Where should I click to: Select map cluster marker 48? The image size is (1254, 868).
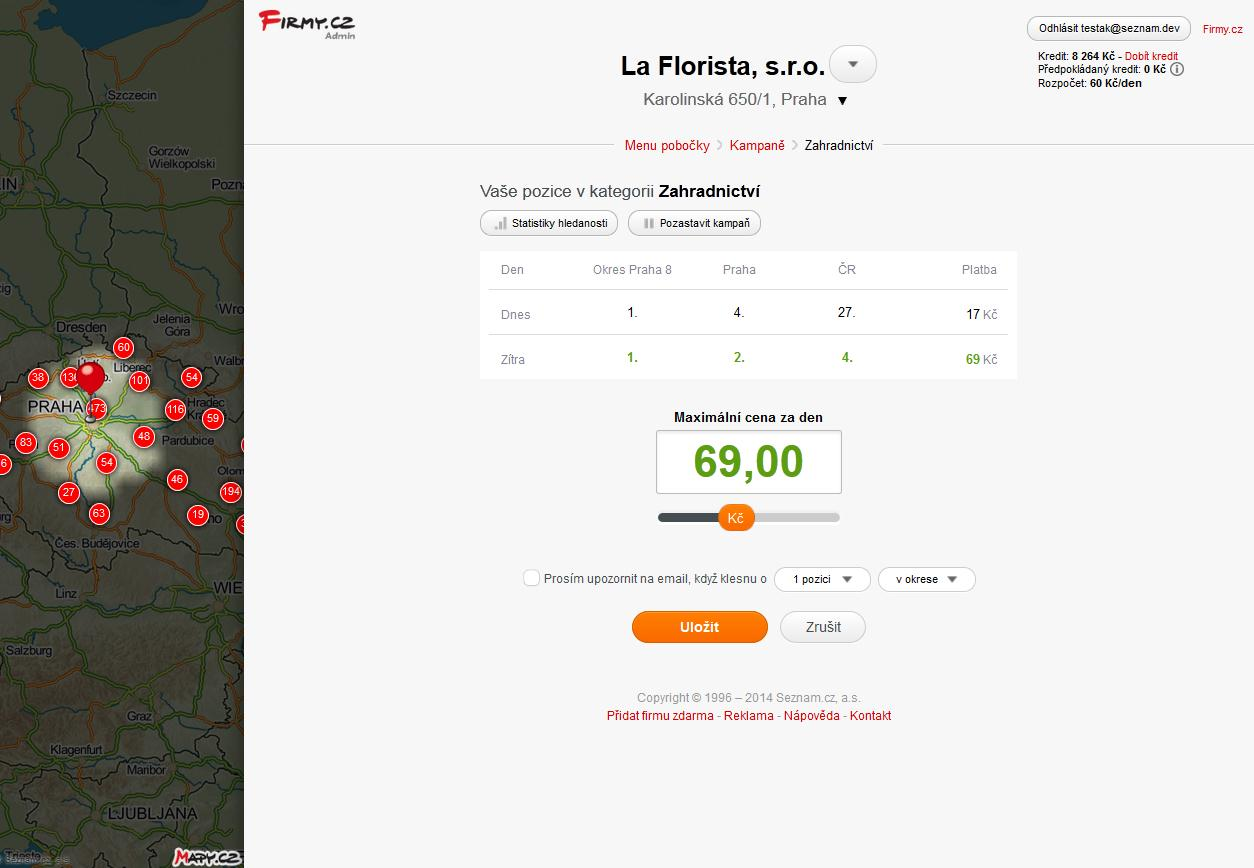[x=144, y=436]
